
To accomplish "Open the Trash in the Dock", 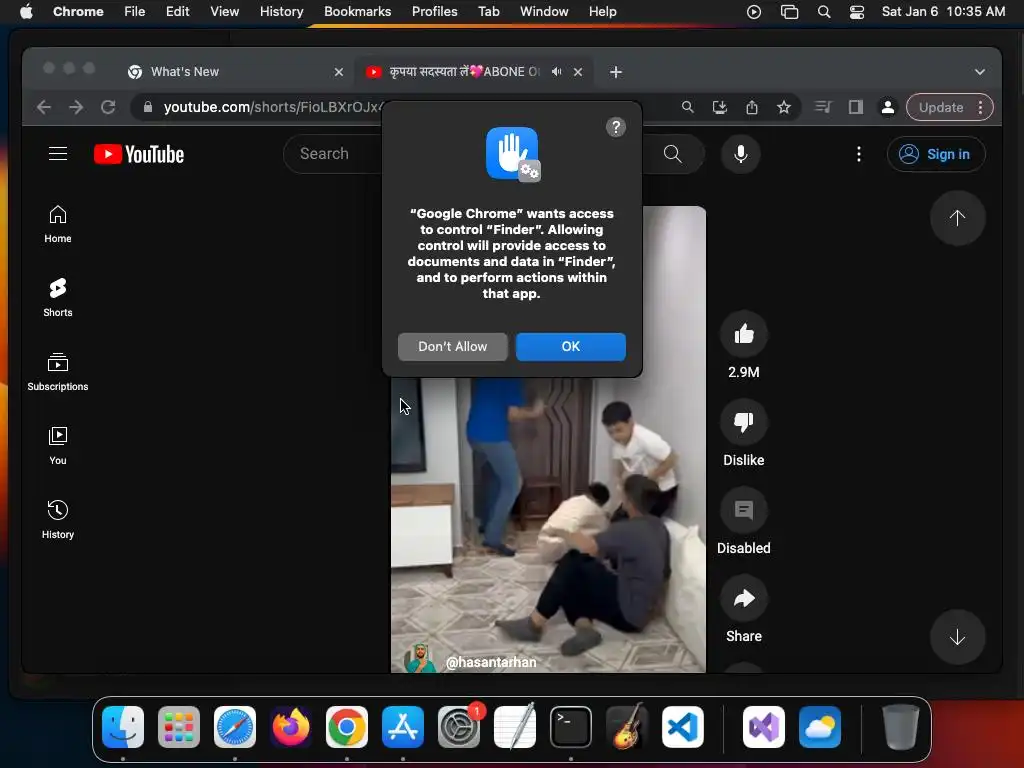I will point(901,727).
